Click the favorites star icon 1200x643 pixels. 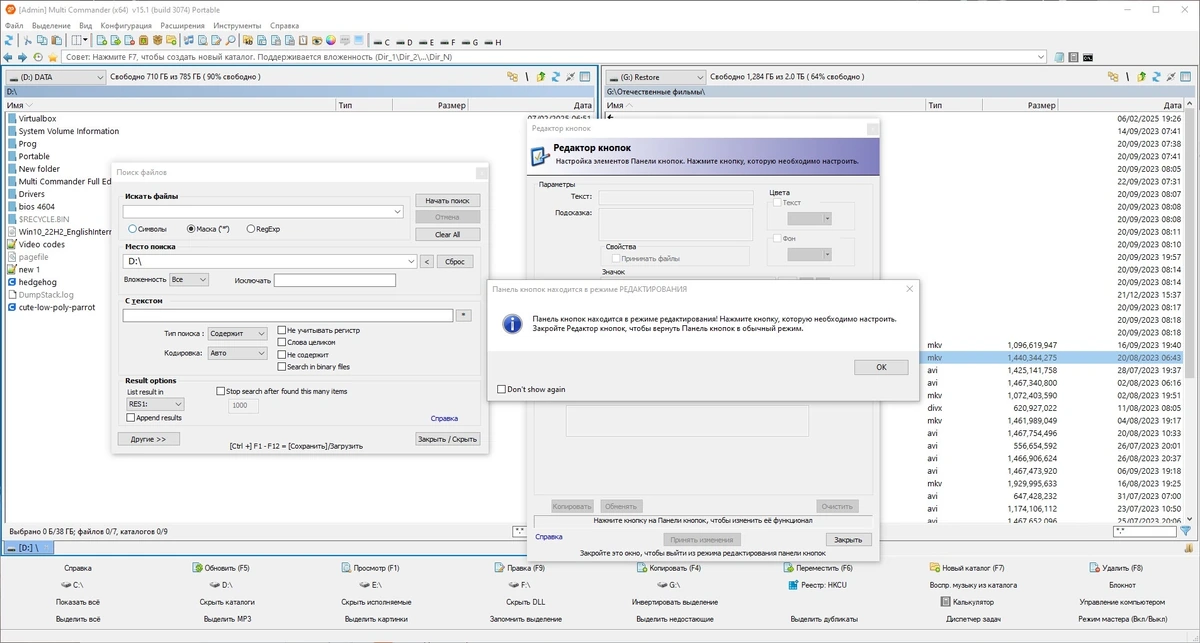click(53, 57)
